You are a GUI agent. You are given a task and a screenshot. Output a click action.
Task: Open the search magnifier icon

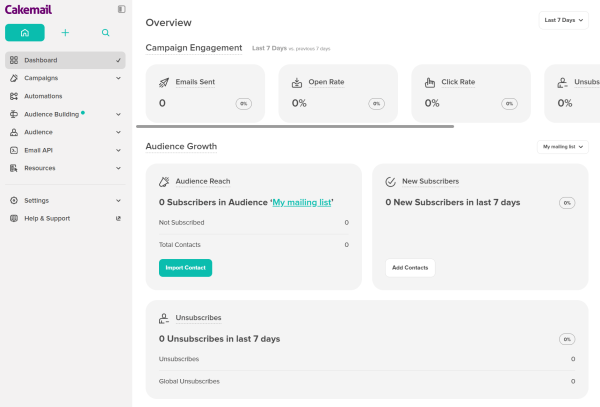(x=106, y=33)
